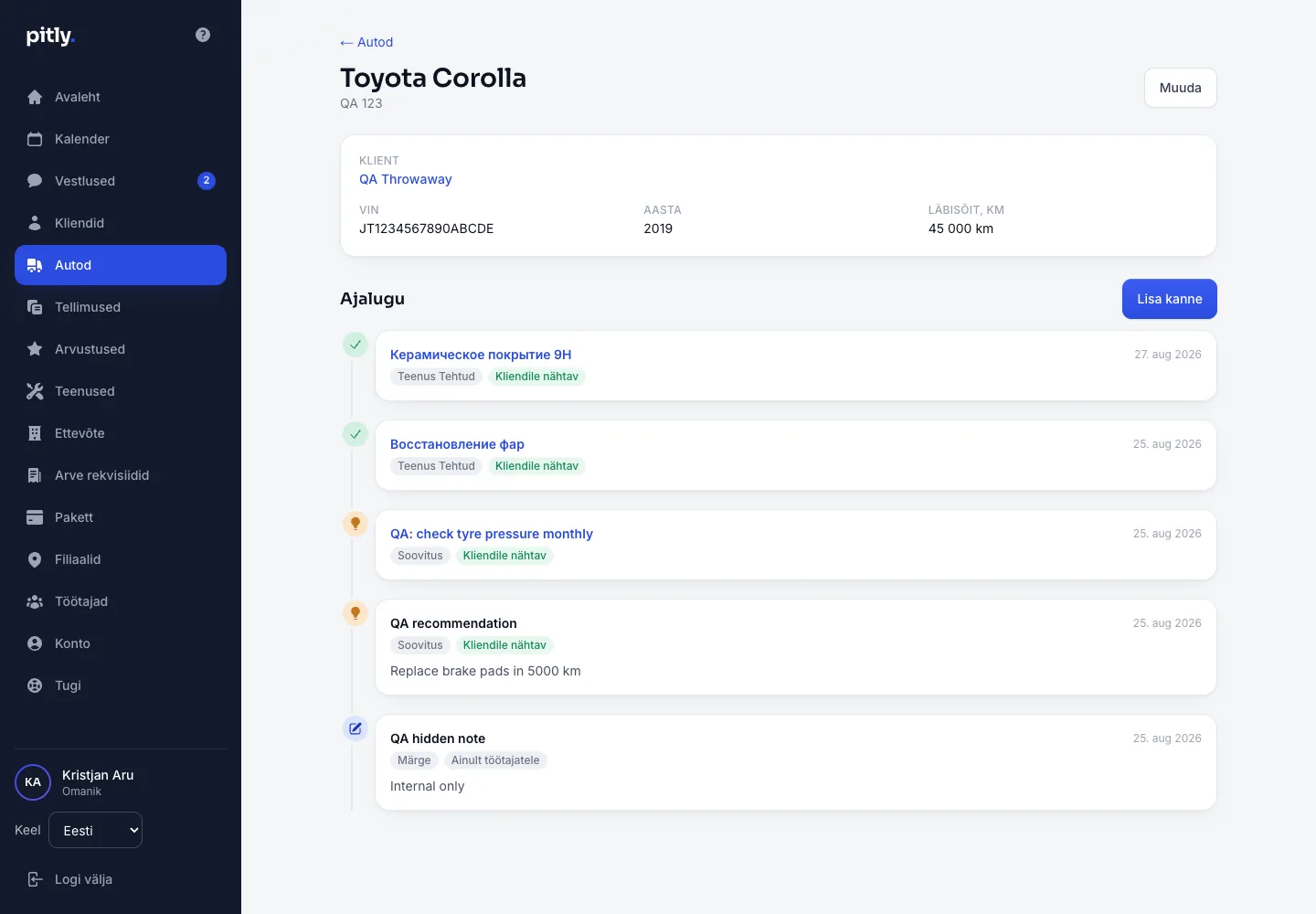Click the Töötajad group icon

(x=35, y=601)
